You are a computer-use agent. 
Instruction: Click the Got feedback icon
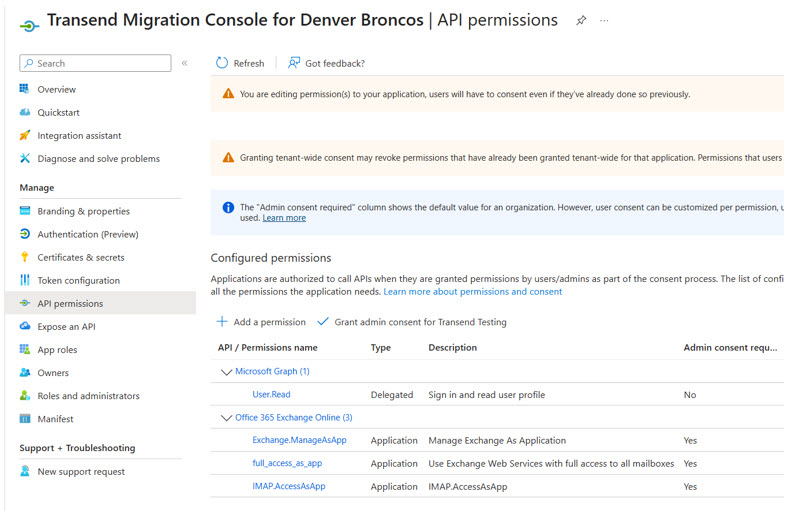294,63
